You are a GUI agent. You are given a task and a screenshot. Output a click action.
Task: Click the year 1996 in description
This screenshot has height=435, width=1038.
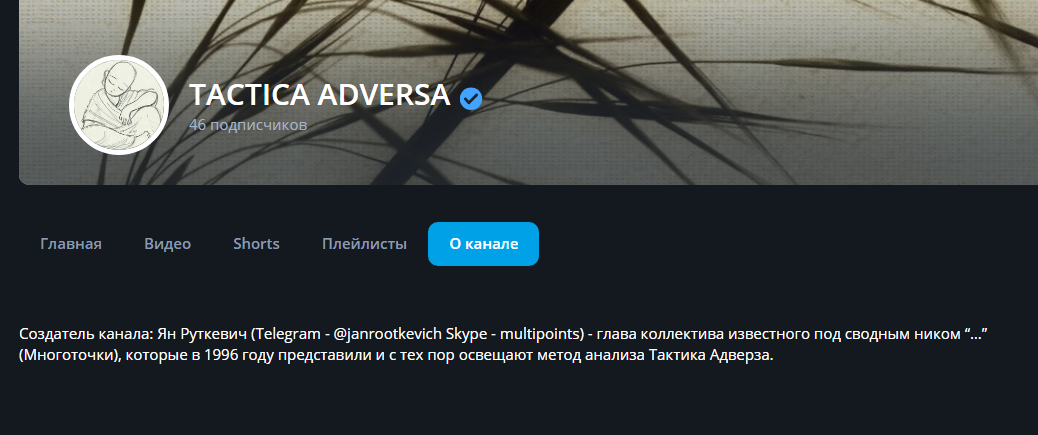click(220, 356)
